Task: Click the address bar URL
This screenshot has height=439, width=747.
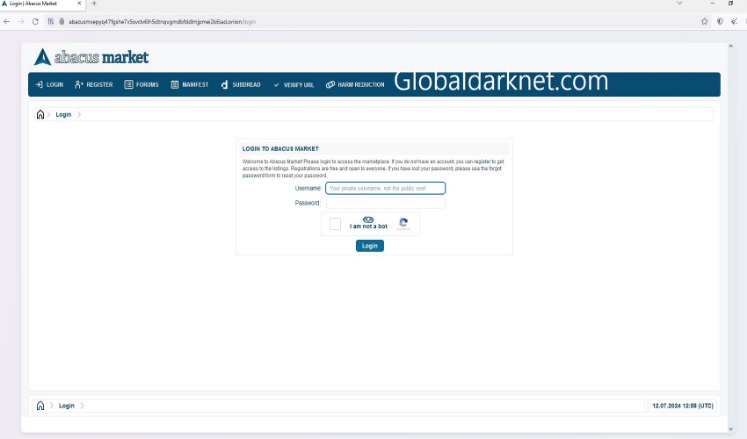Action: click(x=162, y=21)
